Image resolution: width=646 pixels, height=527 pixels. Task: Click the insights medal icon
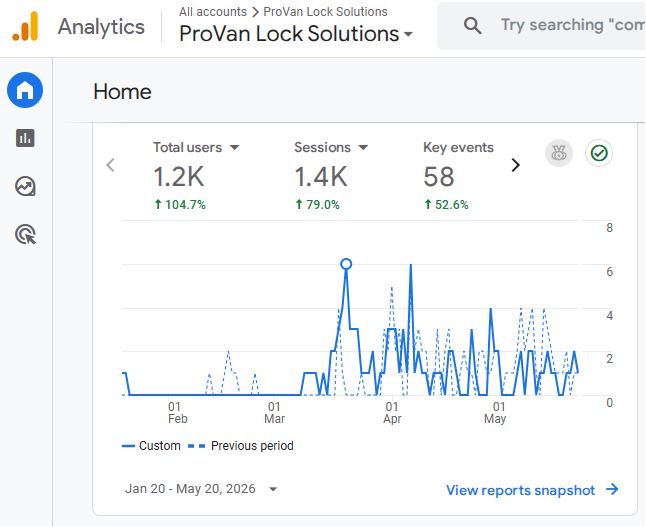coord(559,153)
